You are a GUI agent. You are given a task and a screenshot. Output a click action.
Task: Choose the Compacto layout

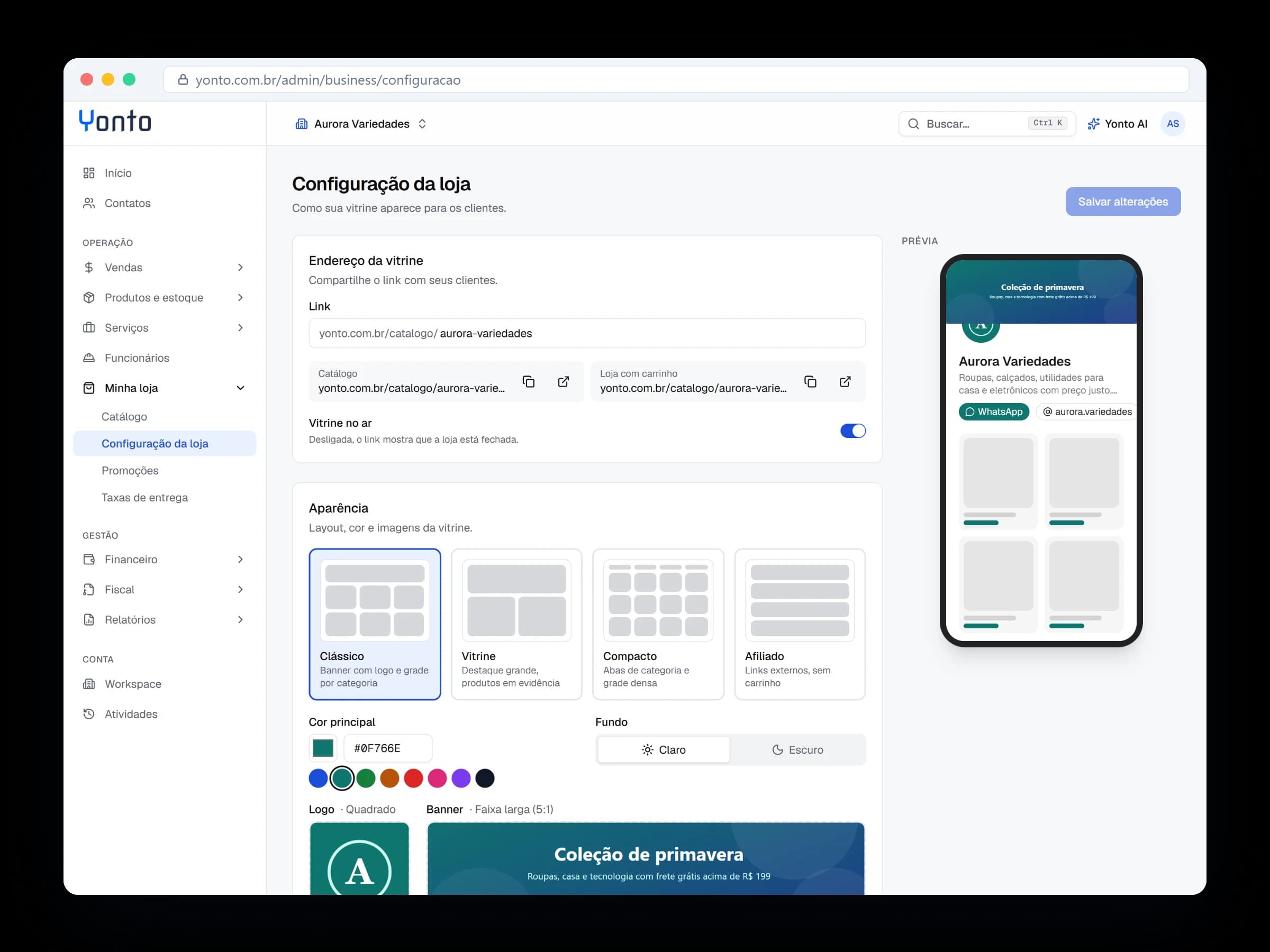pos(658,624)
